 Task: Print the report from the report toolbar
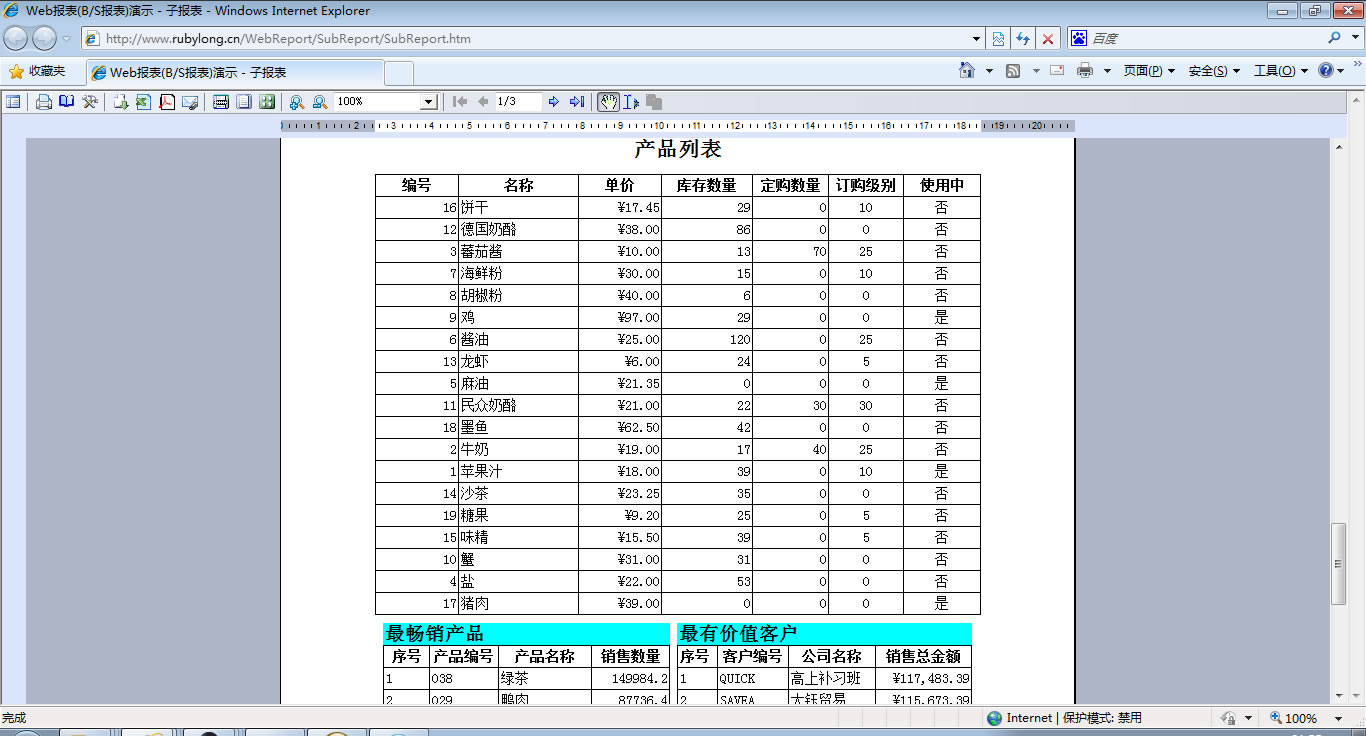(44, 102)
